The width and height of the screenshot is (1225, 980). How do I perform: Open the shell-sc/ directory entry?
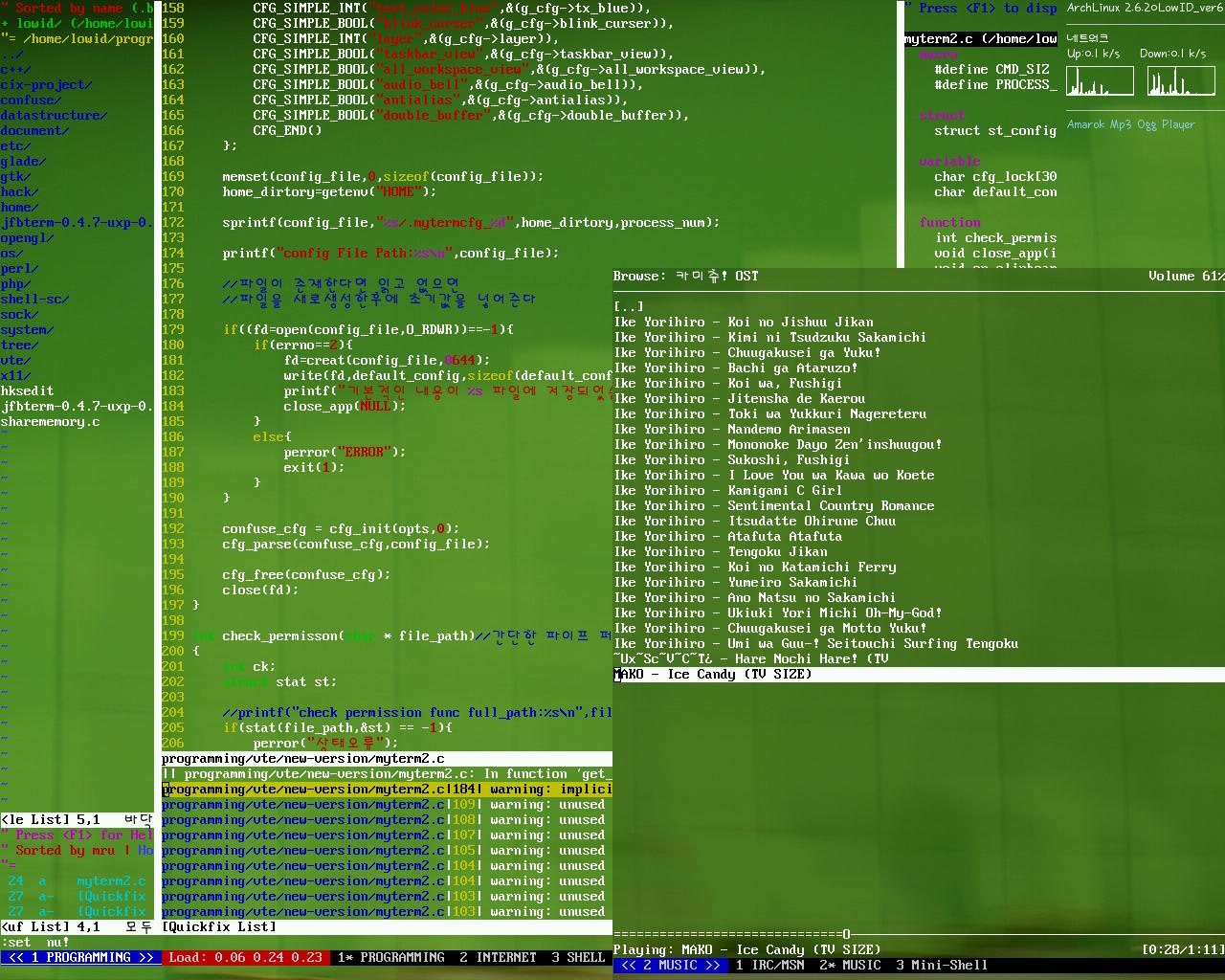point(35,299)
